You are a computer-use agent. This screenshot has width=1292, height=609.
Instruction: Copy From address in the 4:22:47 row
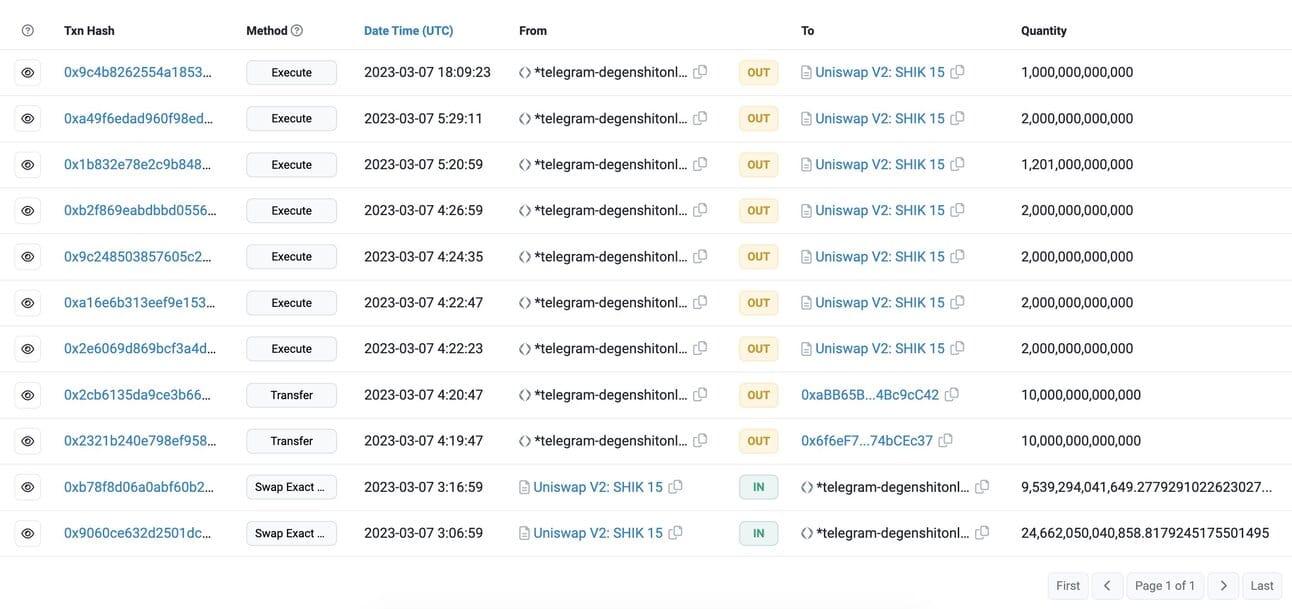[700, 302]
